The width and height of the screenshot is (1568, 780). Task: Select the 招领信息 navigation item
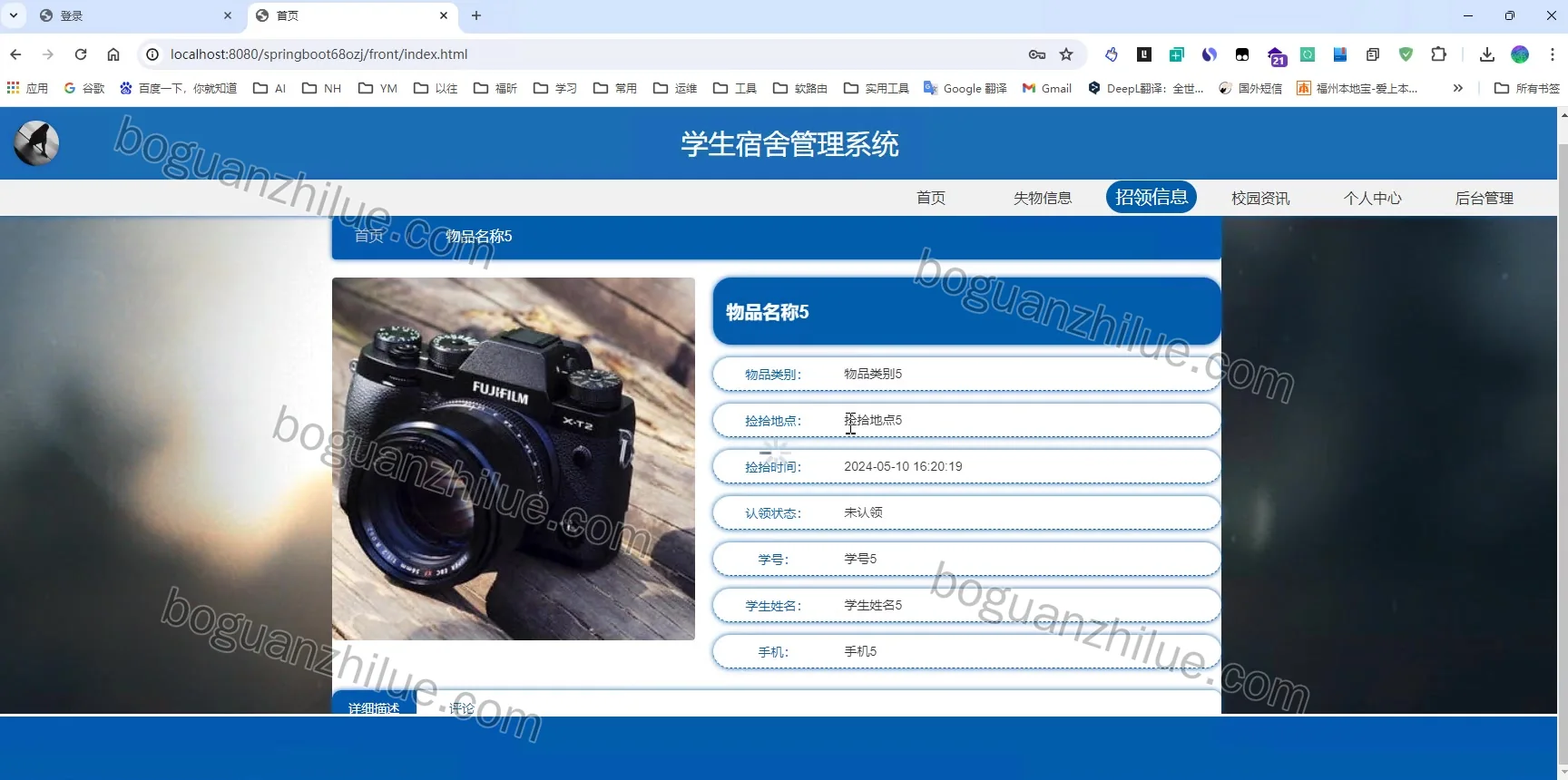tap(1151, 197)
